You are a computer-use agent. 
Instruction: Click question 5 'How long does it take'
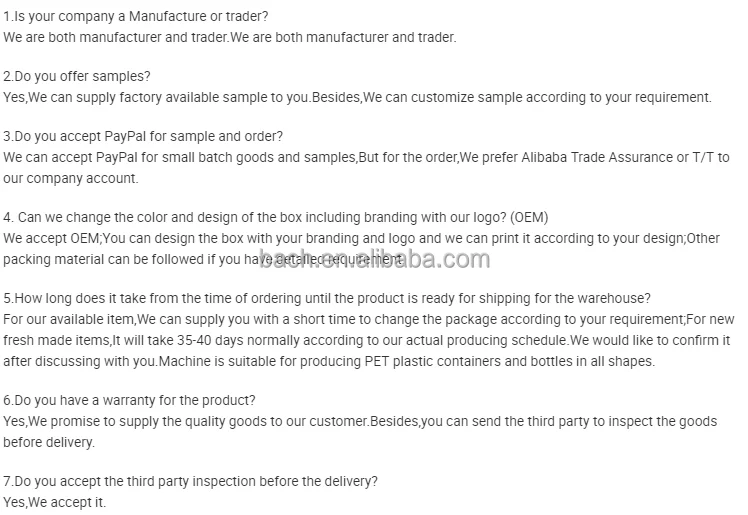click(x=327, y=299)
